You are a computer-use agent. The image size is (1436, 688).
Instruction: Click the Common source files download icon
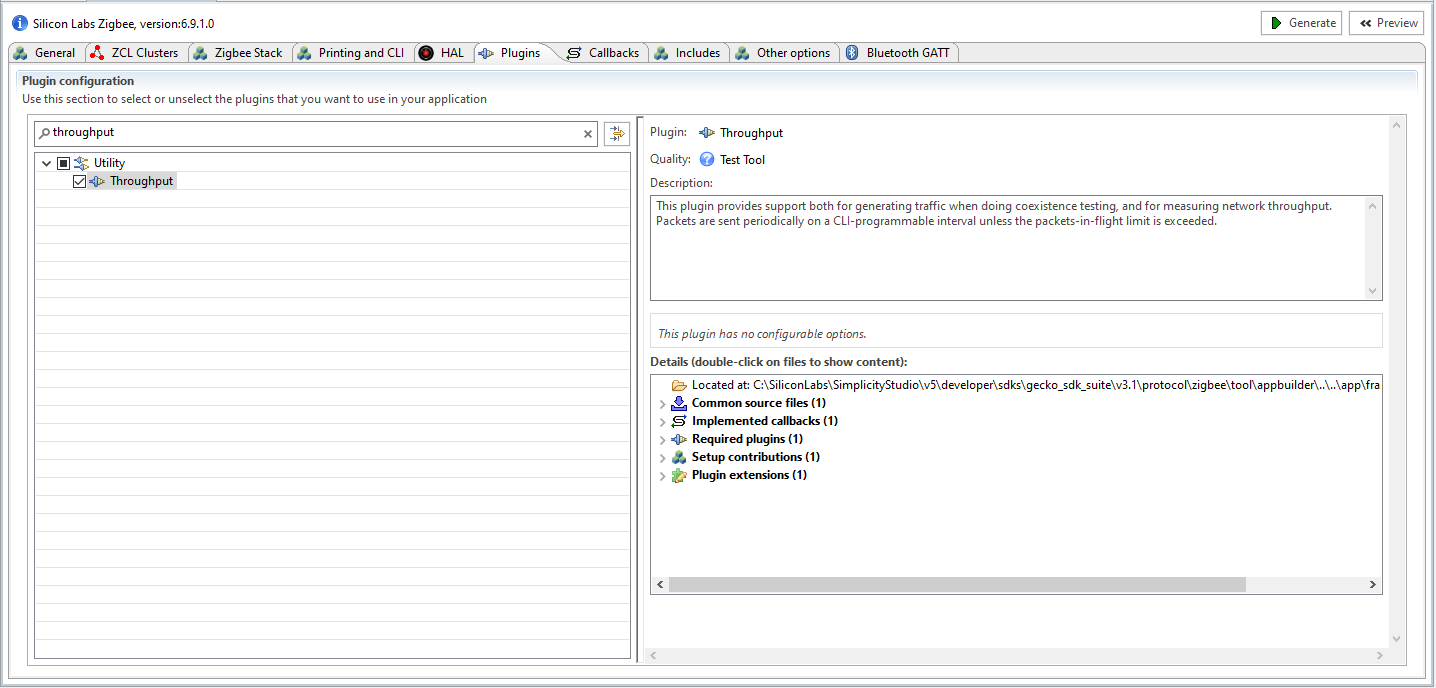(x=679, y=403)
